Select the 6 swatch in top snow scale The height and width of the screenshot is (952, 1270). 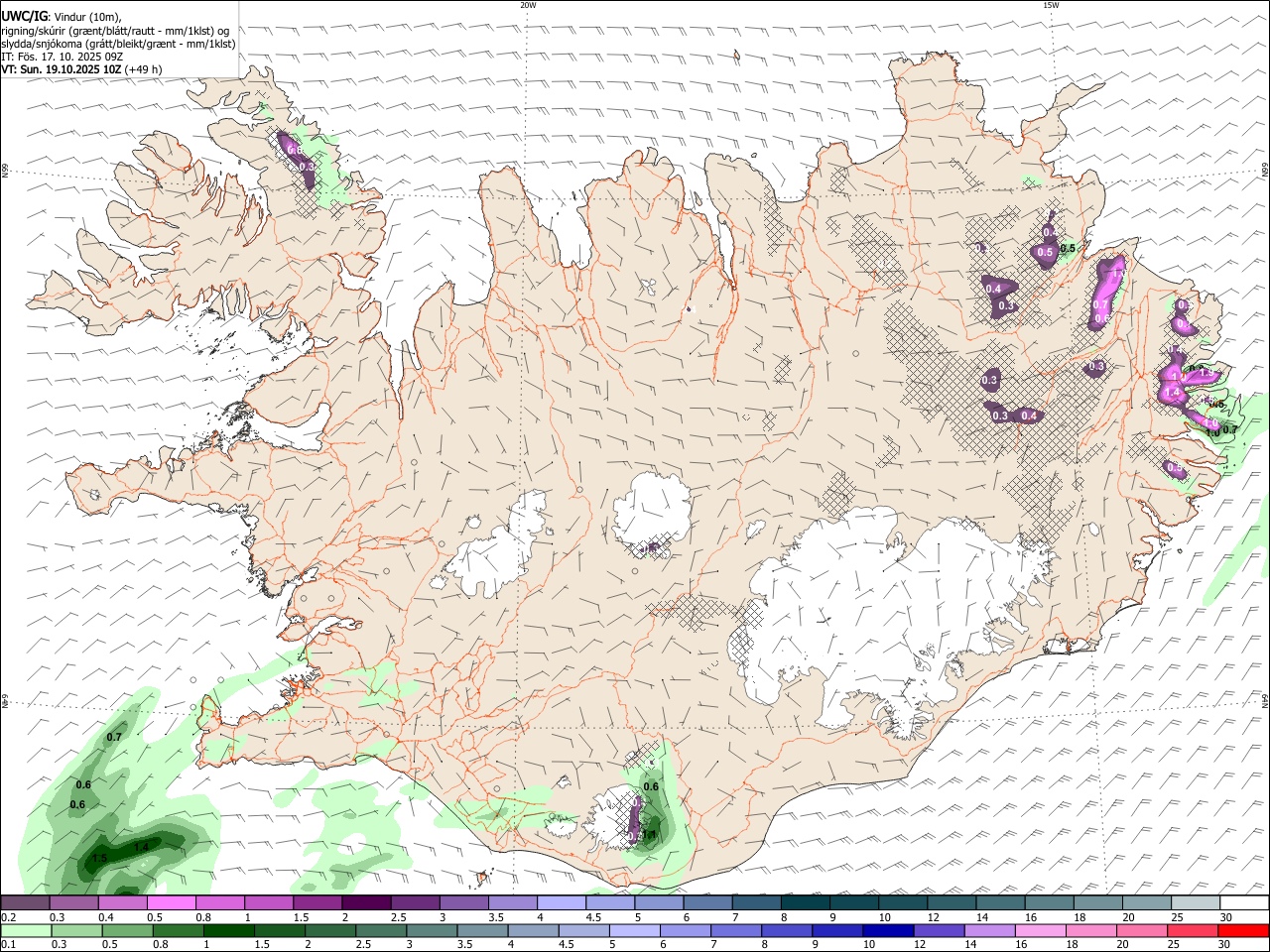click(x=707, y=903)
